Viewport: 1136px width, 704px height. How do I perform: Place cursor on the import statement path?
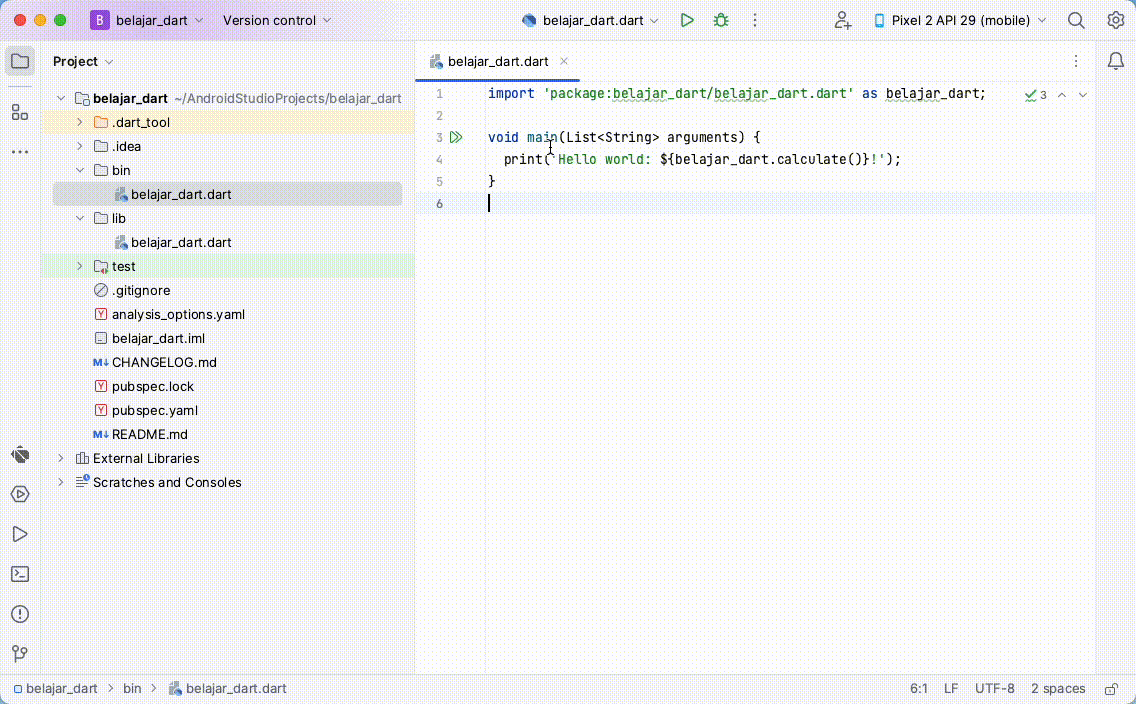click(698, 93)
